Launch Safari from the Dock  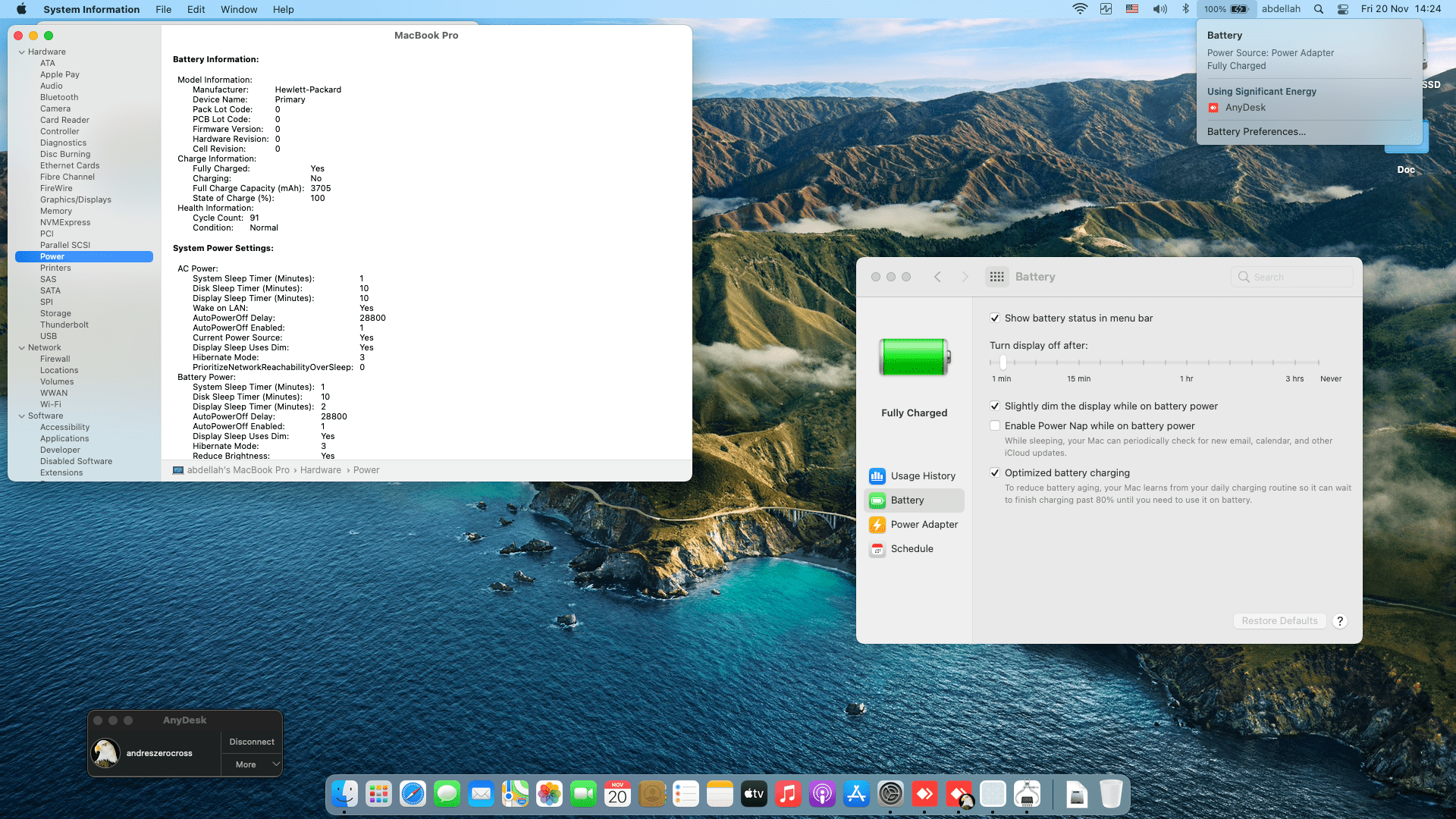point(413,794)
